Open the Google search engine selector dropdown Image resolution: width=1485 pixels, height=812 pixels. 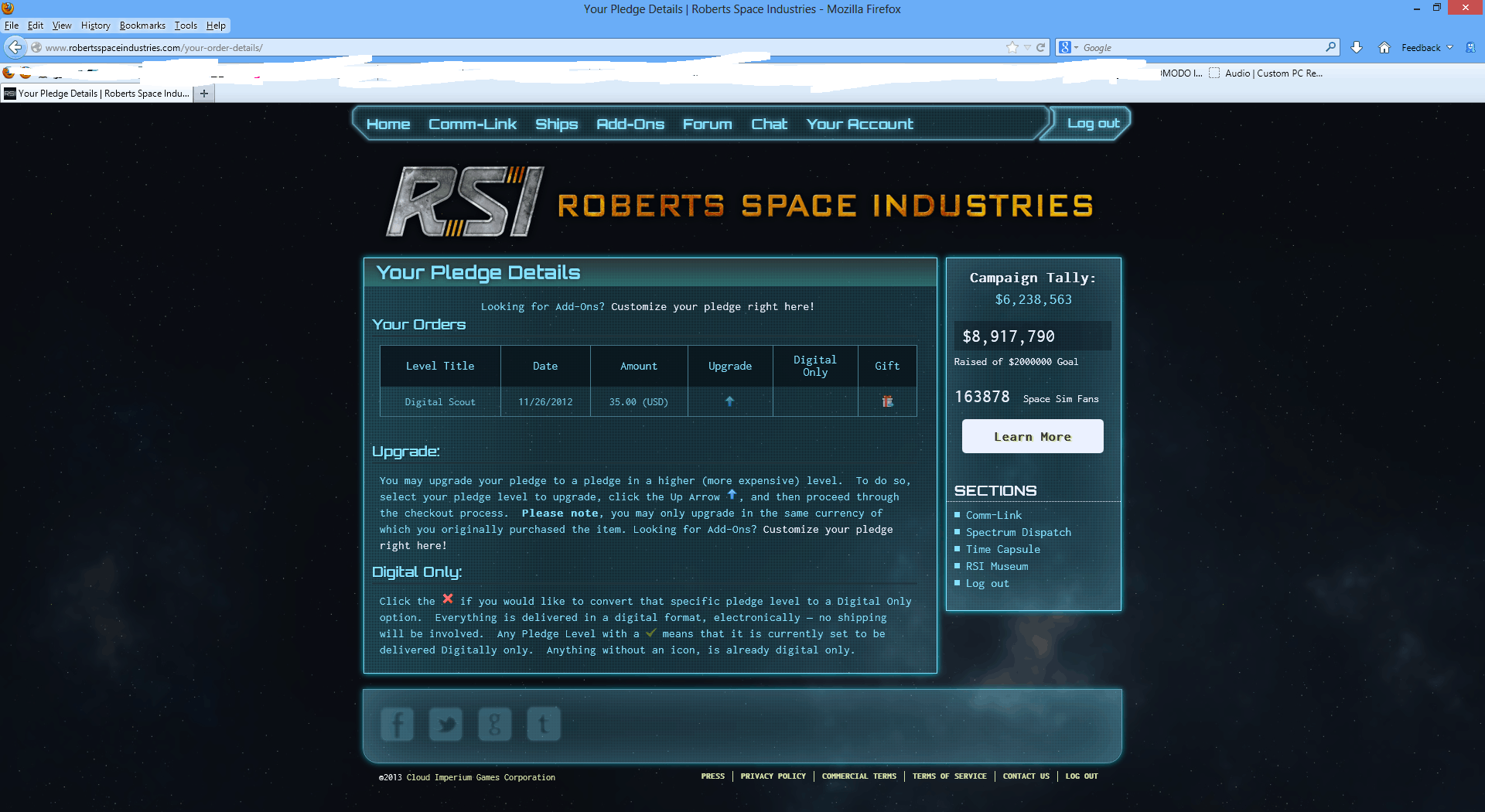tap(1068, 48)
